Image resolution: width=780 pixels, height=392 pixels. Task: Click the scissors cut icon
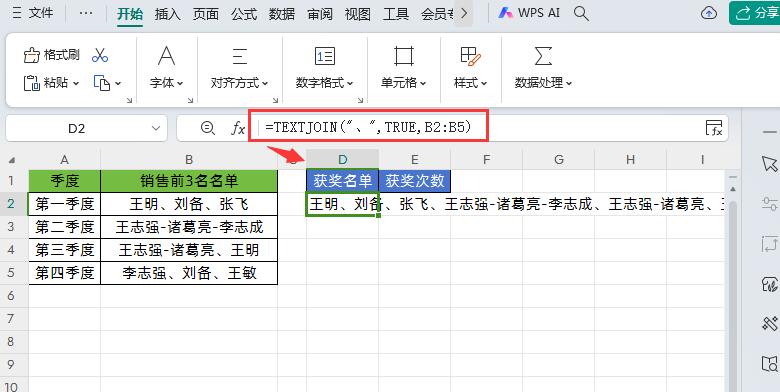coord(100,55)
